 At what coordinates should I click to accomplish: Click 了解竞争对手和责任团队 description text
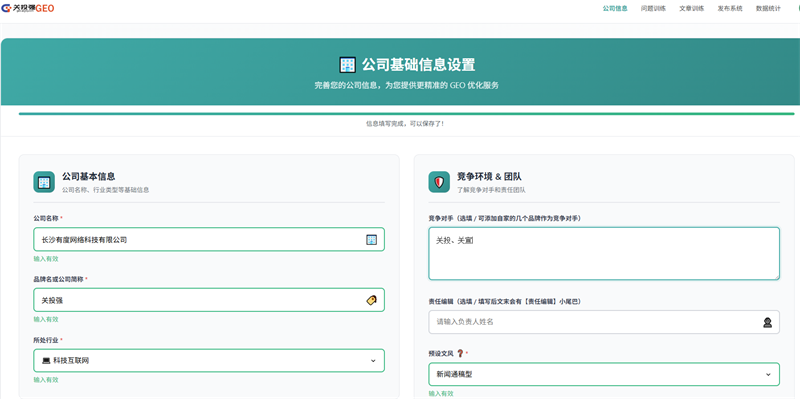pos(491,190)
